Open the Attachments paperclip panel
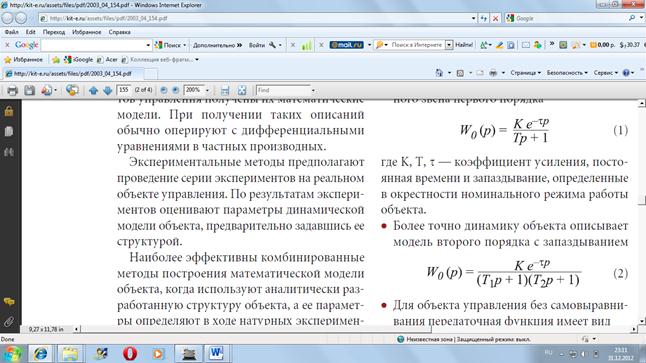The height and width of the screenshot is (363, 646). [x=9, y=321]
